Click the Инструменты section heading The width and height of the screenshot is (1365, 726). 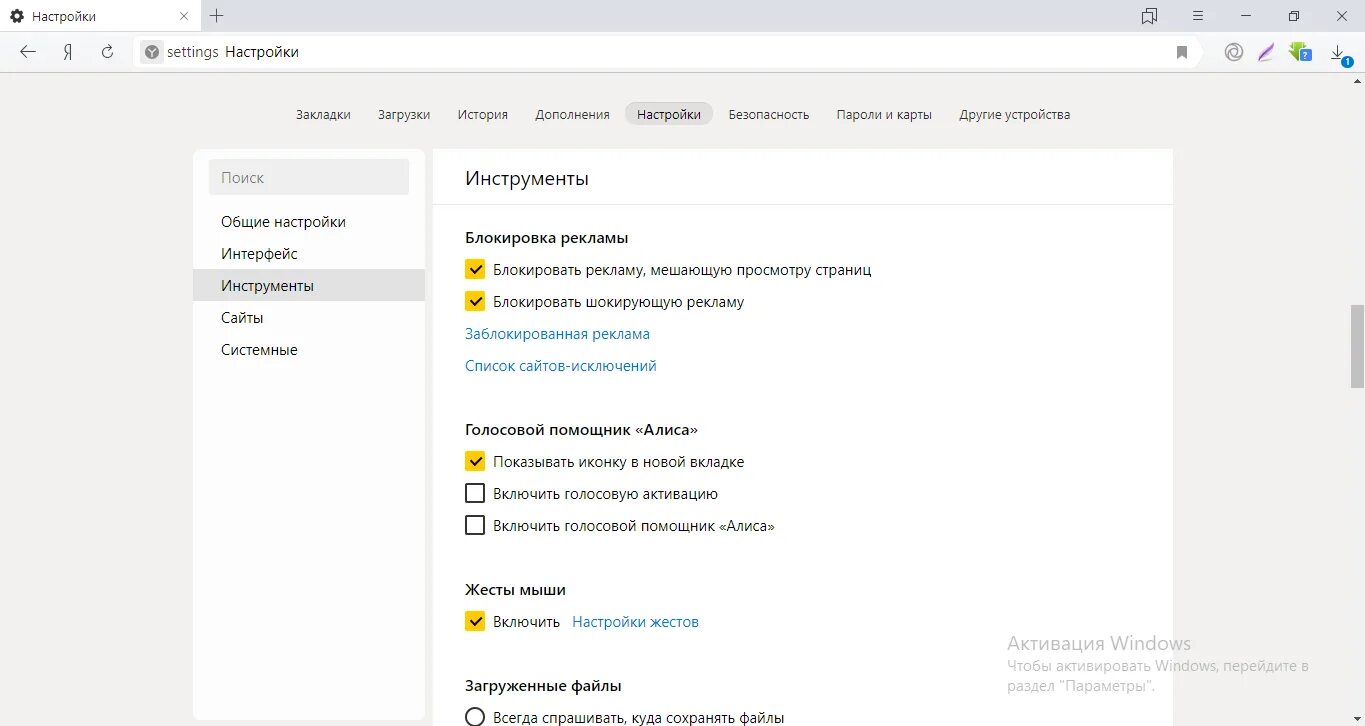coord(527,178)
